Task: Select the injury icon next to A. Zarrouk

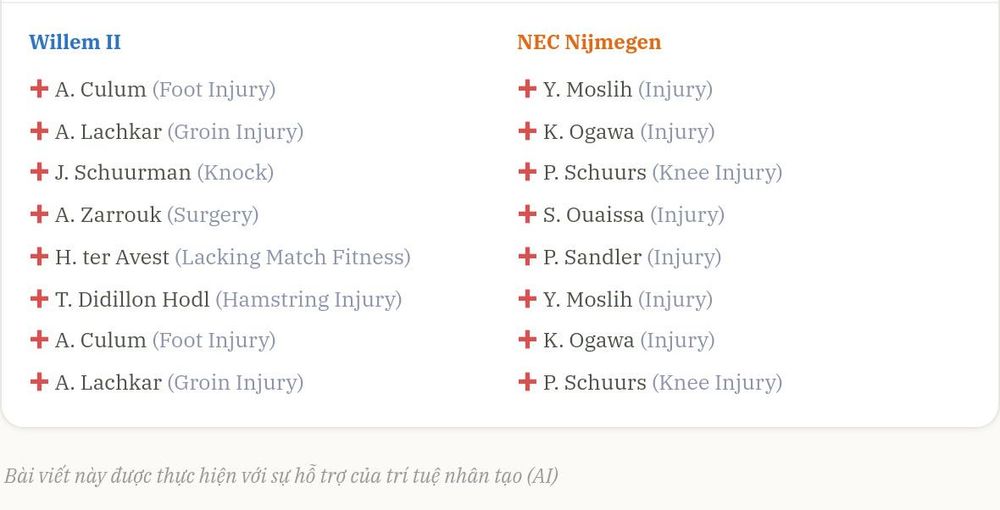Action: (x=39, y=214)
